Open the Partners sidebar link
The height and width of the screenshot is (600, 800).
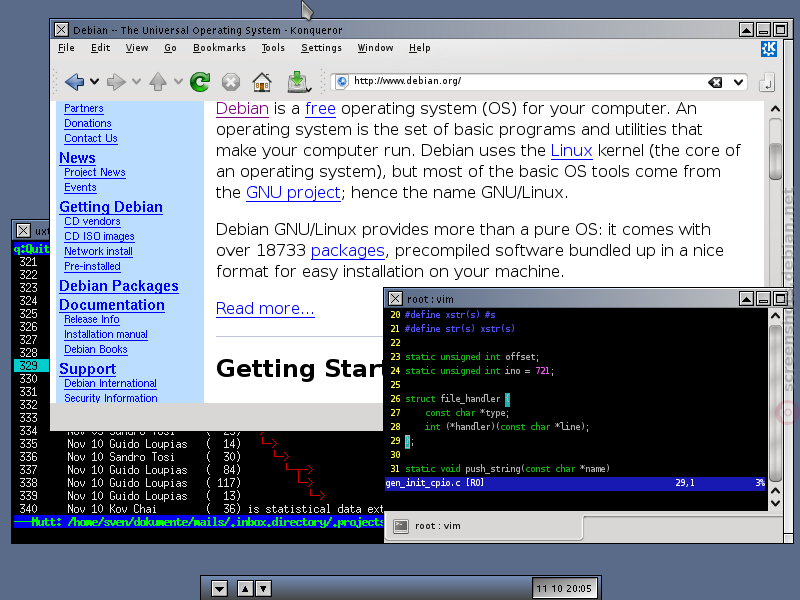tap(84, 109)
